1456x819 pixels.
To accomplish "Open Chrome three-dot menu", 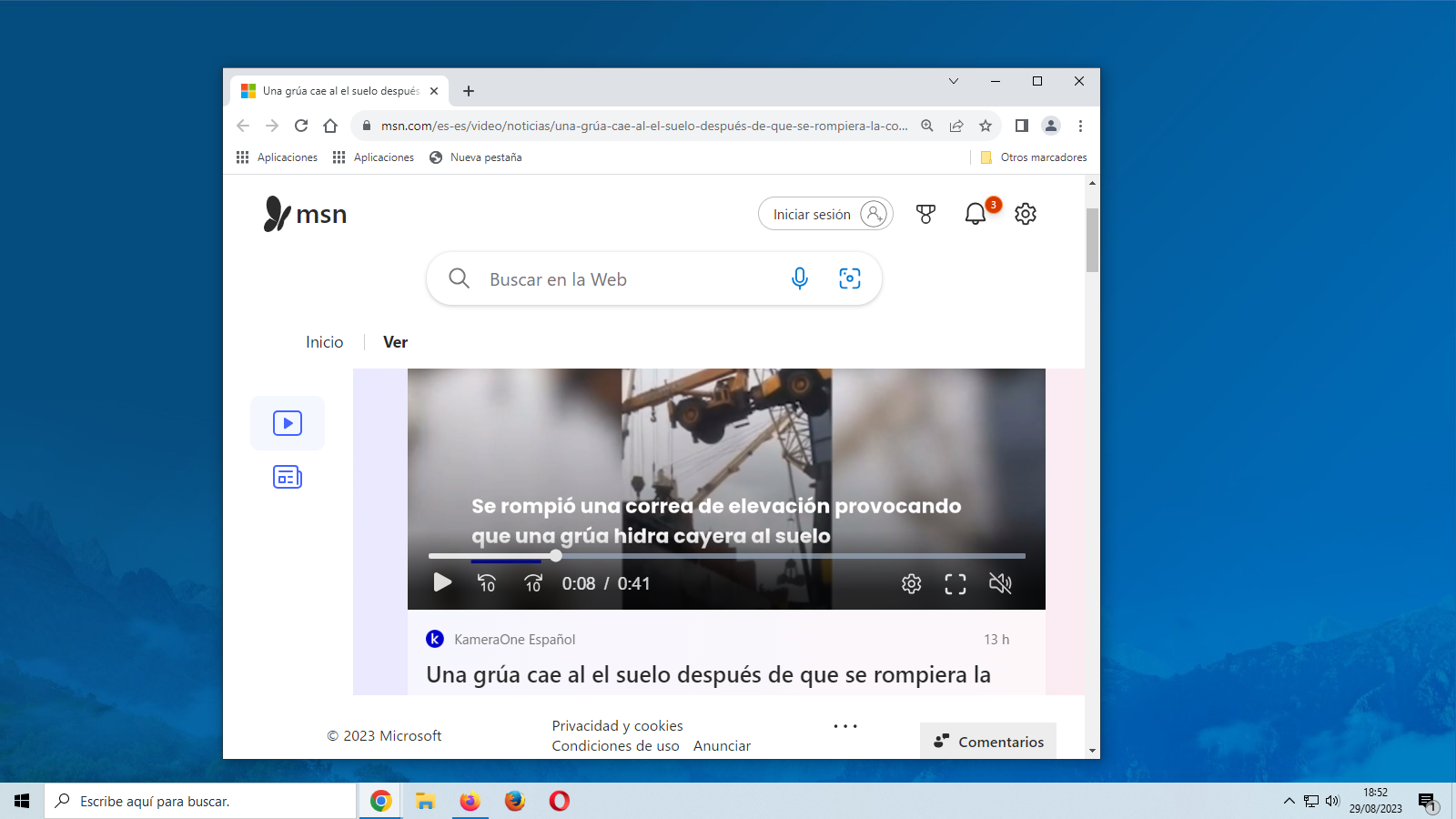I will 1080,126.
